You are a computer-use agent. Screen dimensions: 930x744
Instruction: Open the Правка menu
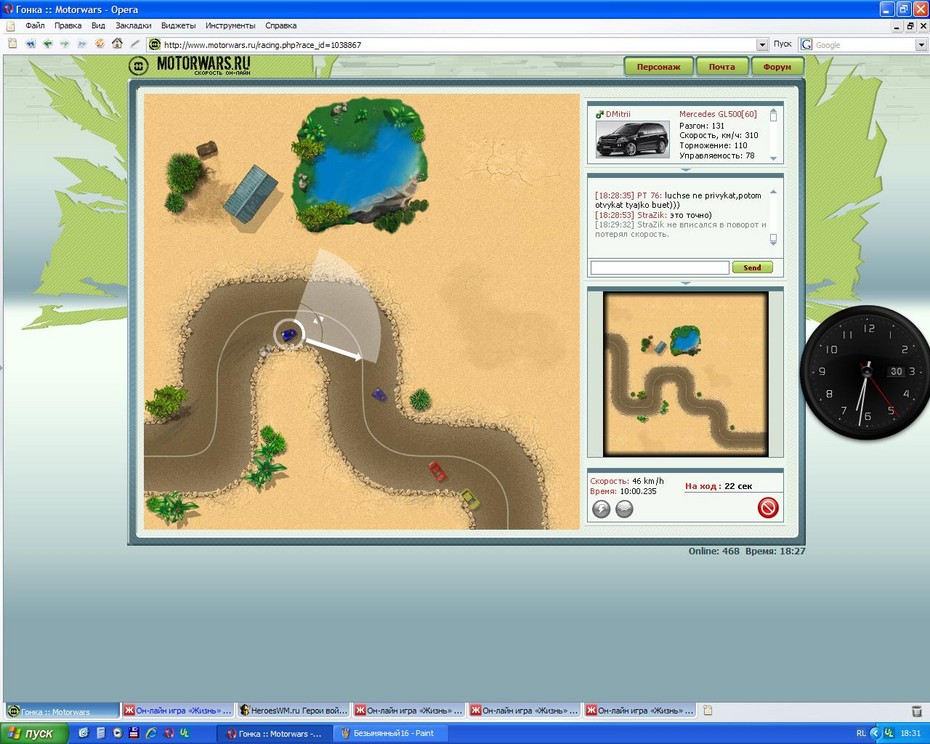click(x=68, y=26)
